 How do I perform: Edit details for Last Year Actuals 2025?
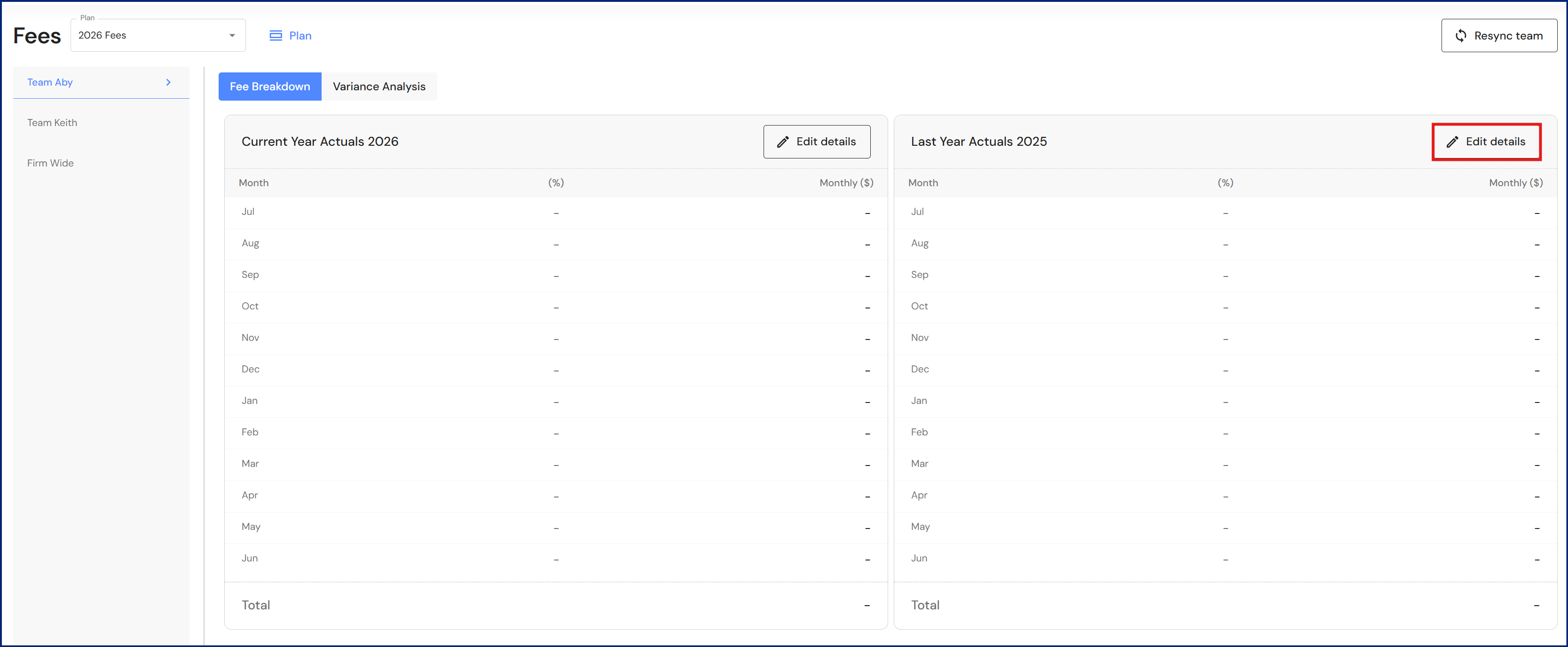[x=1486, y=142]
